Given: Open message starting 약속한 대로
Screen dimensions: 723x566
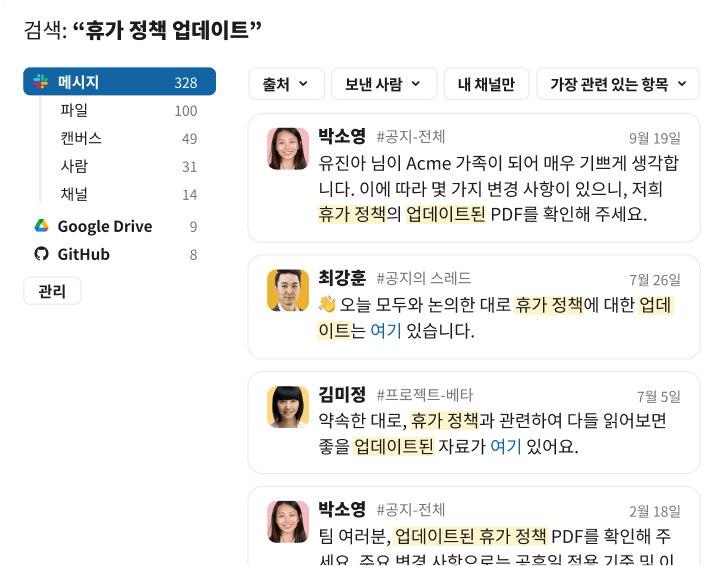Looking at the screenshot, I should (x=474, y=423).
